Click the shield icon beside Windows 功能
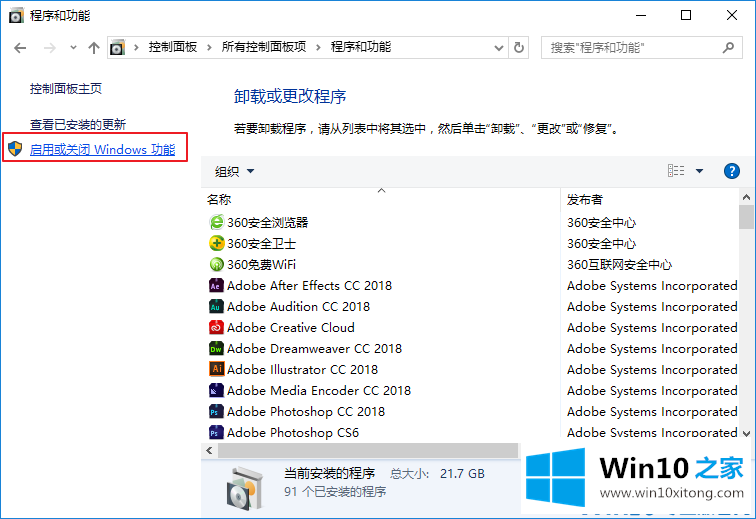This screenshot has width=756, height=519. pos(15,149)
